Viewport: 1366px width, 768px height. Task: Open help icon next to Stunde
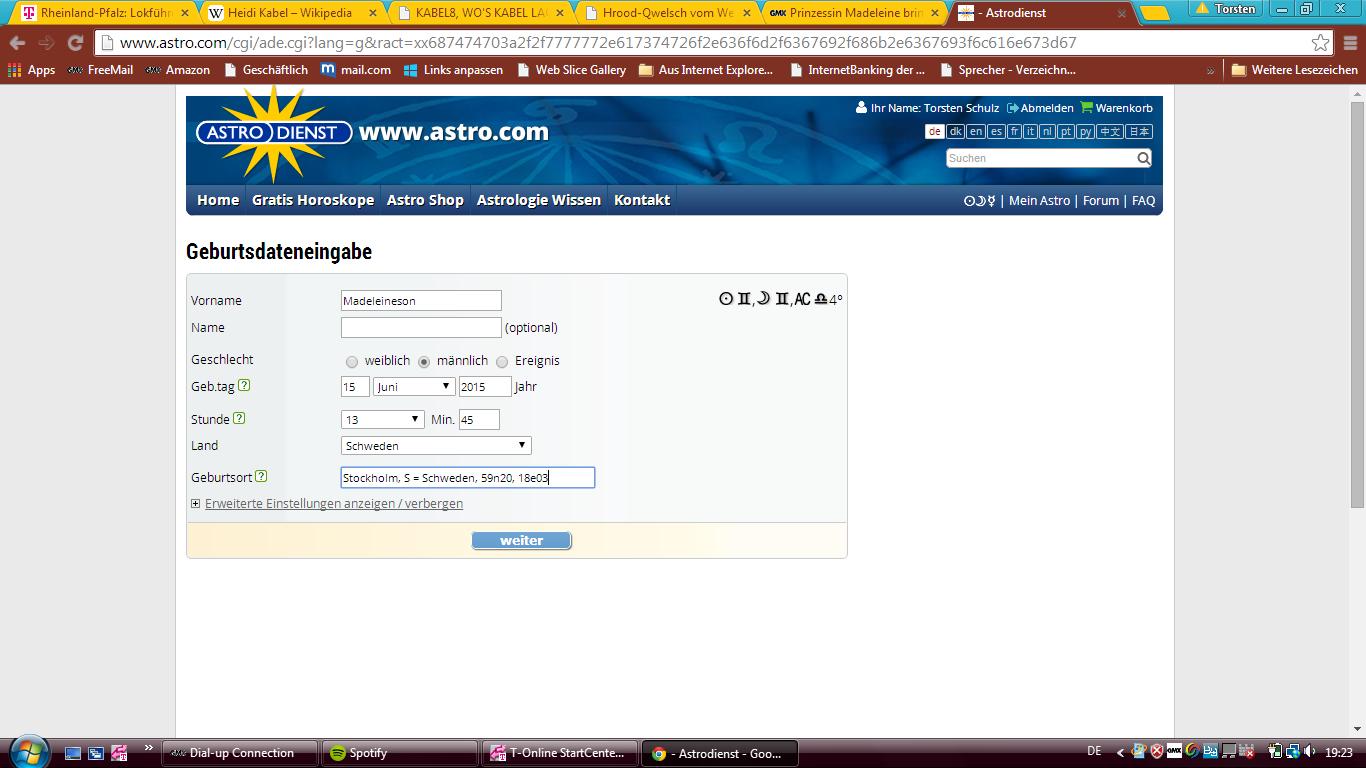tap(238, 419)
